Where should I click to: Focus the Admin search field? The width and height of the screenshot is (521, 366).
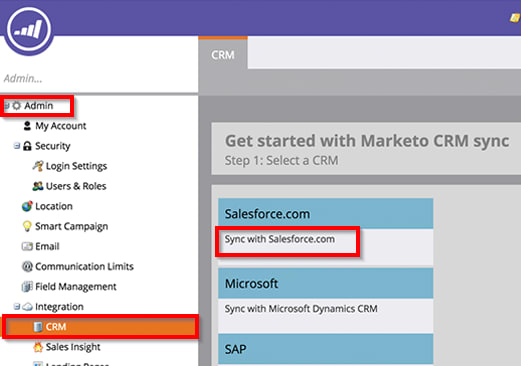(99, 78)
